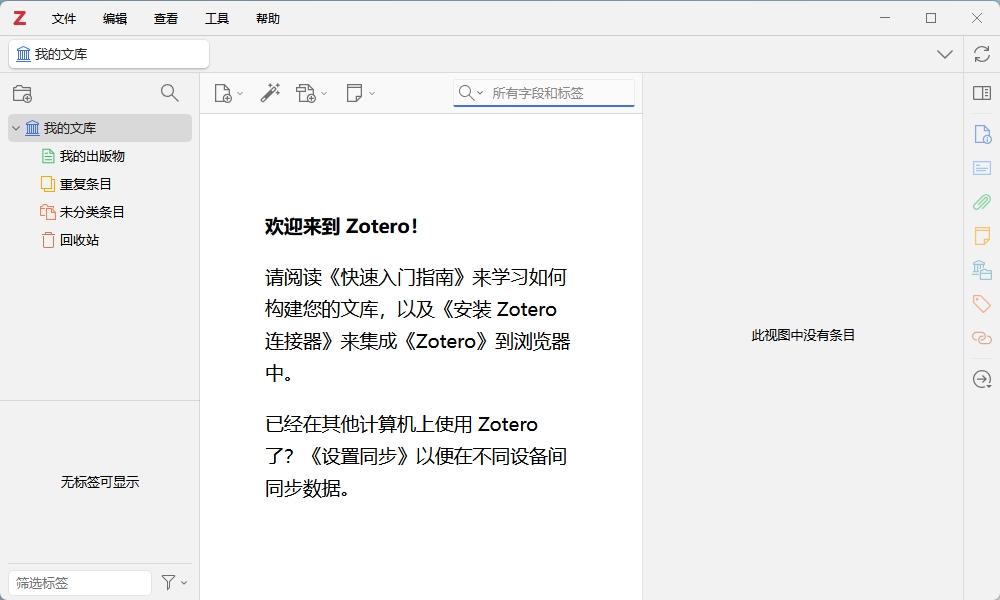Viewport: 1000px width, 600px height.
Task: Open the Attachments paperclip icon in the sidebar
Action: point(981,202)
